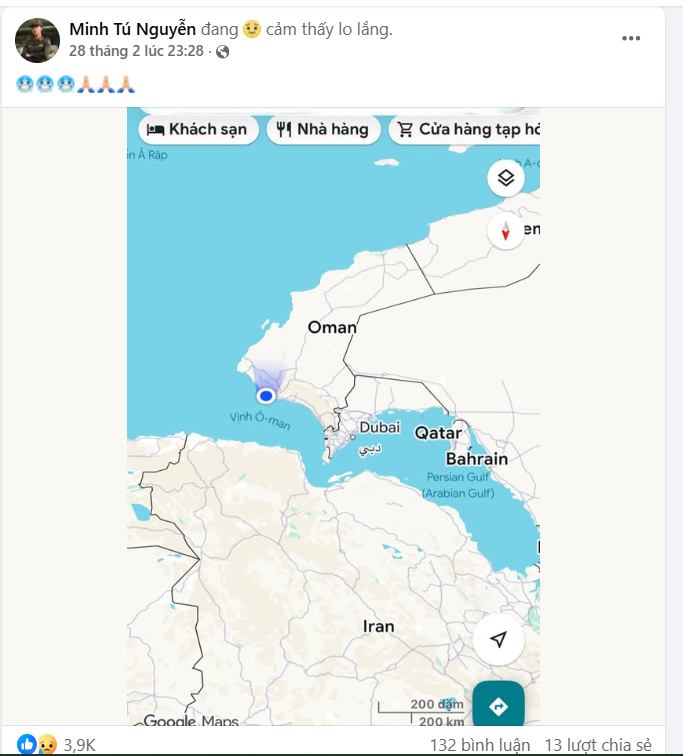This screenshot has width=683, height=756.
Task: Click the red compass icon
Action: (x=506, y=232)
